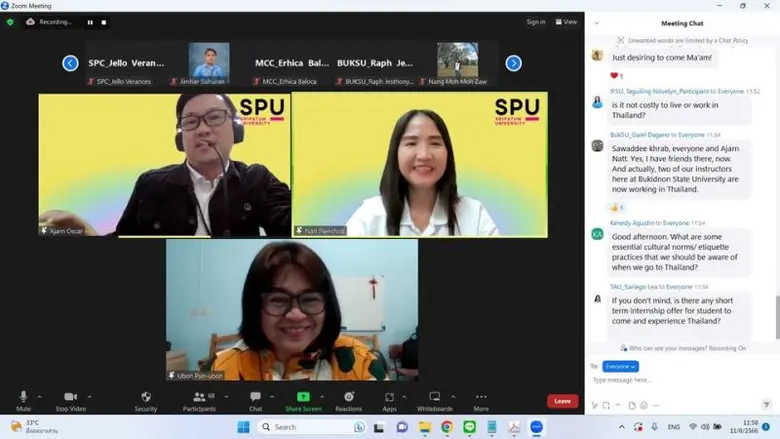This screenshot has height=439, width=780.
Task: Click the Sign in link
Action: pyautogui.click(x=536, y=22)
